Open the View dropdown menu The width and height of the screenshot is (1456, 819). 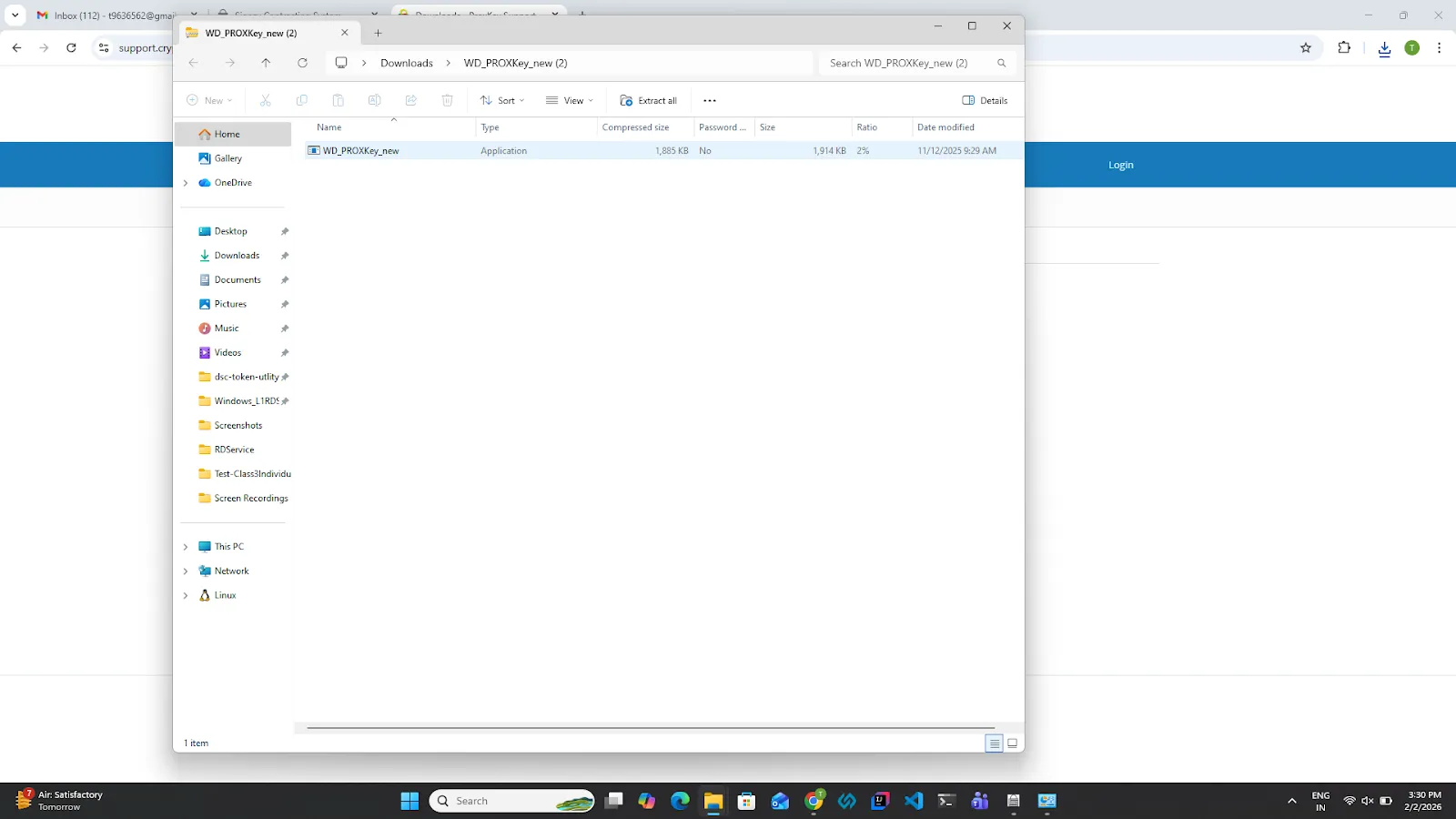(570, 100)
